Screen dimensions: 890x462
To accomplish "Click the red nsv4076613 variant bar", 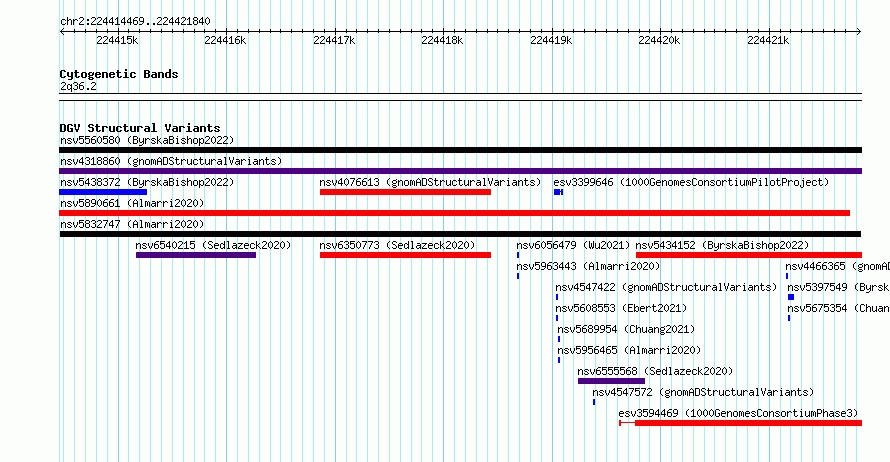I will tap(405, 192).
